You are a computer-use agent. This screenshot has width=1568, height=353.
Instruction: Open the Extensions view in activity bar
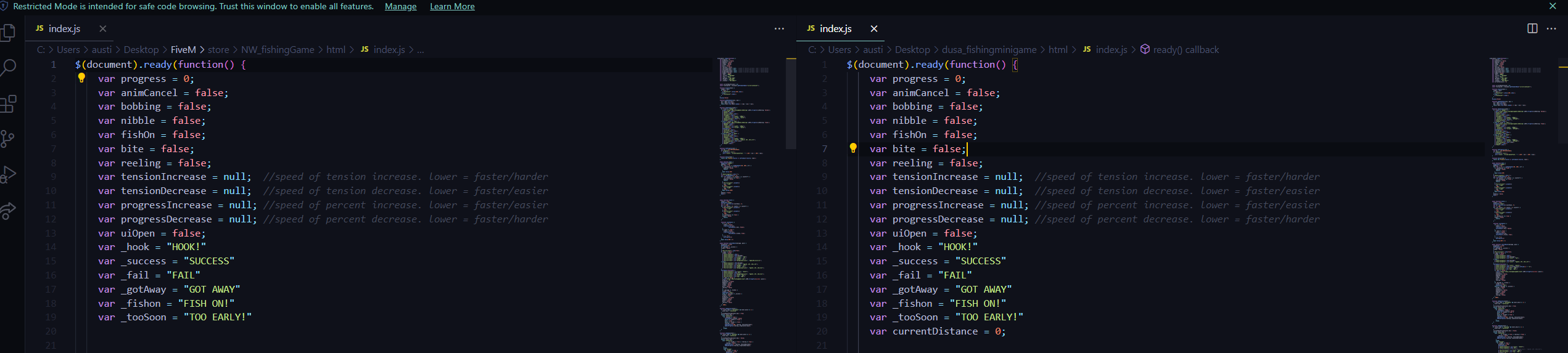point(8,103)
